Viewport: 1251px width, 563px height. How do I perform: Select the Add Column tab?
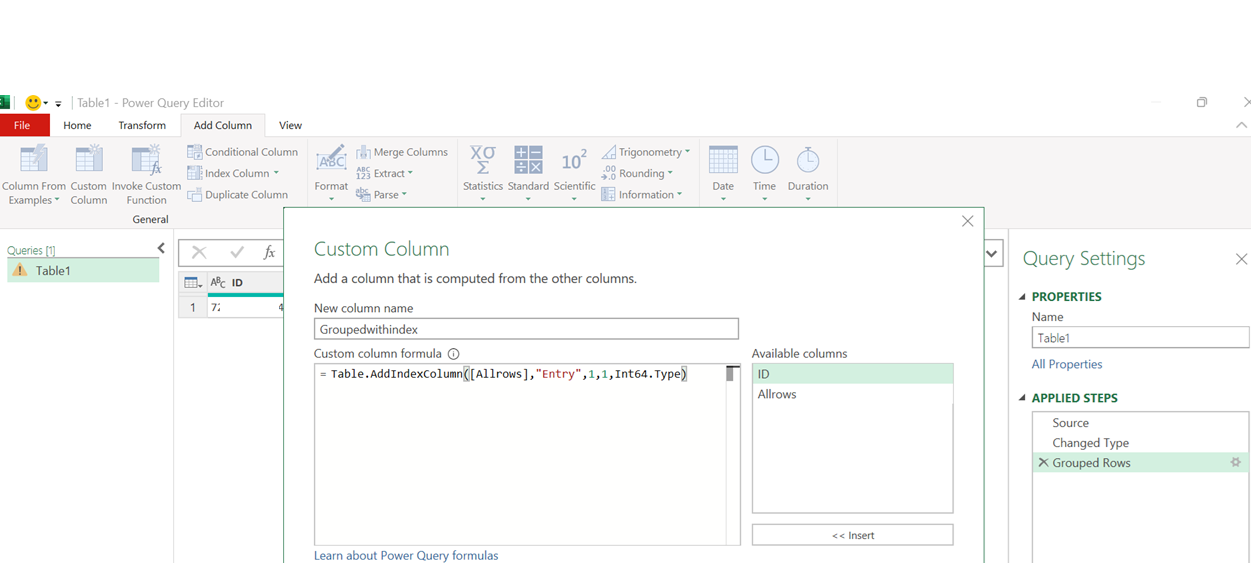[x=223, y=125]
